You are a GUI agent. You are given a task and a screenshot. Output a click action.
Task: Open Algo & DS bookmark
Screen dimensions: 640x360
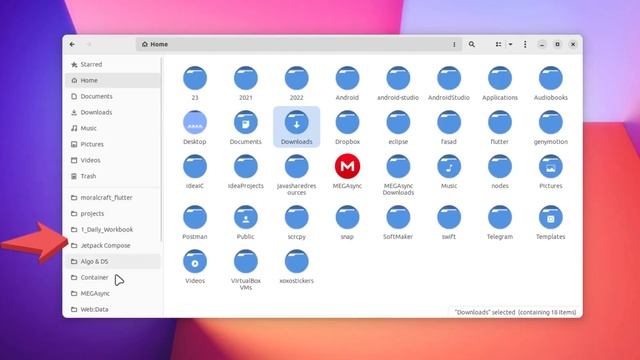113,261
